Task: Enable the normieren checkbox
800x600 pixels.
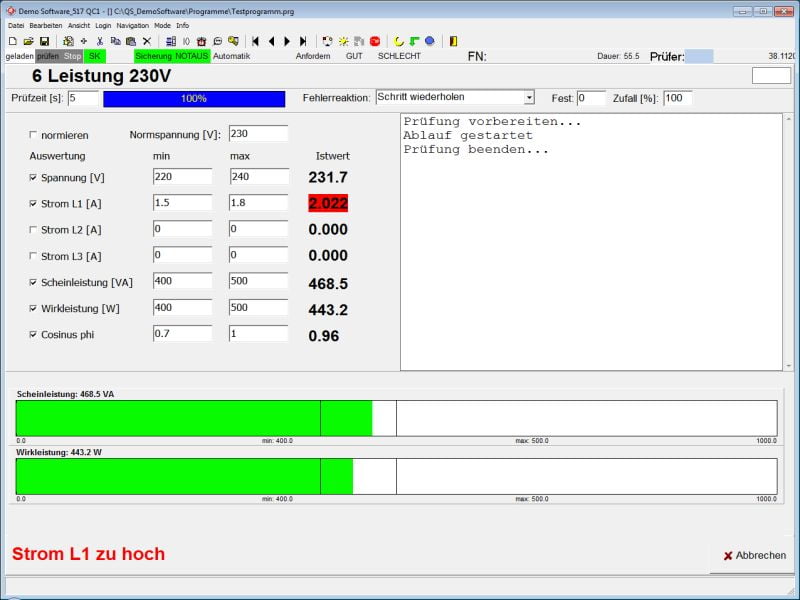Action: click(33, 135)
